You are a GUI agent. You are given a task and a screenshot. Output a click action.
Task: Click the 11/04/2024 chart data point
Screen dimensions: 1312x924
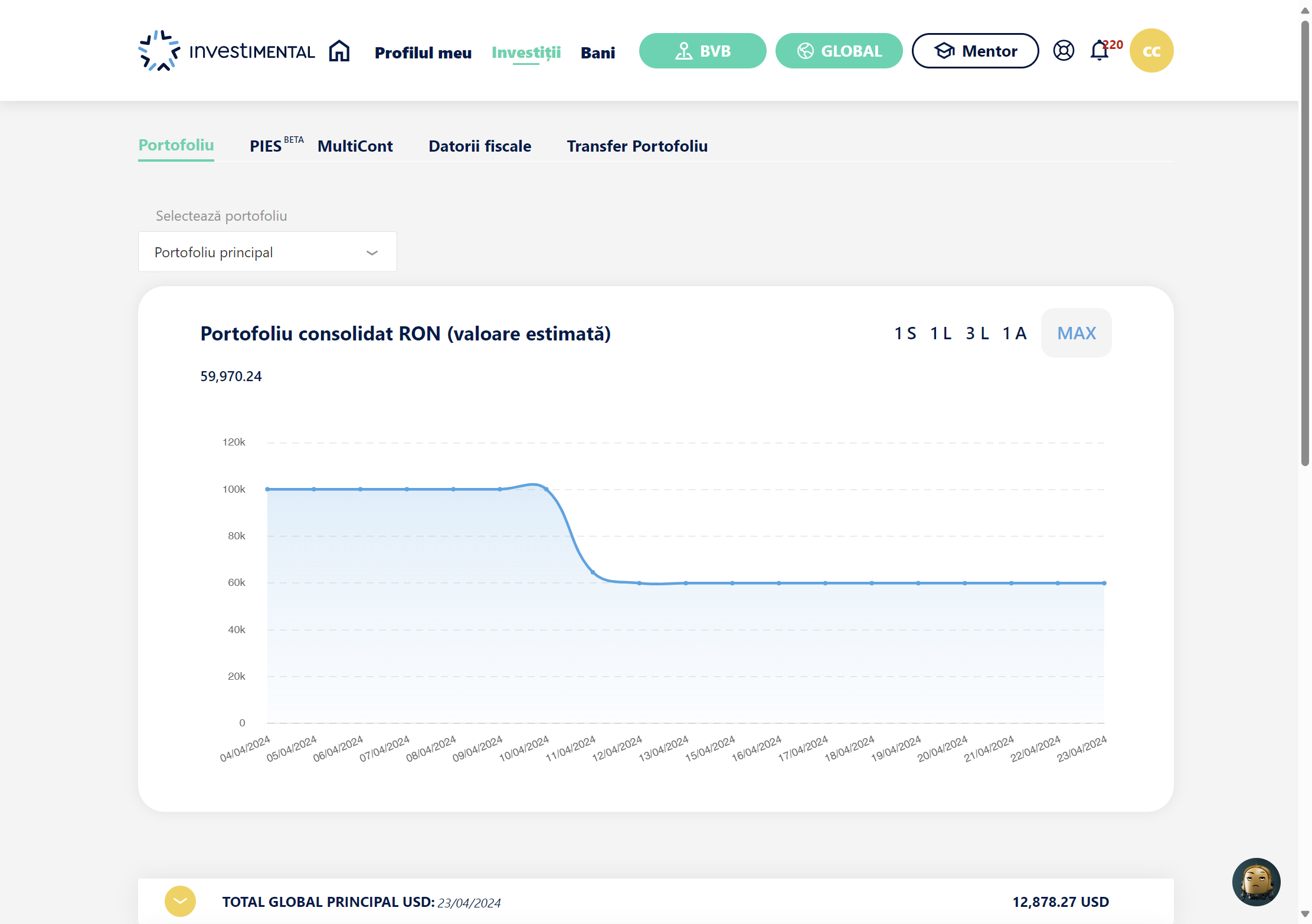[x=593, y=572]
